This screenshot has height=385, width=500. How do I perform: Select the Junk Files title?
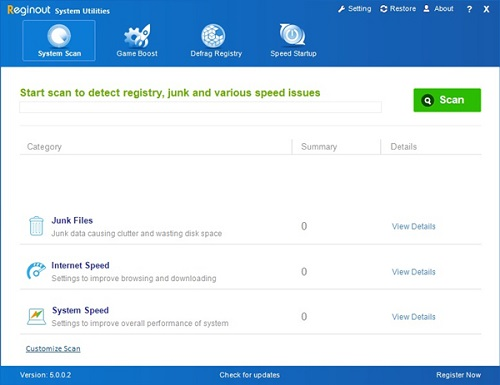72,220
